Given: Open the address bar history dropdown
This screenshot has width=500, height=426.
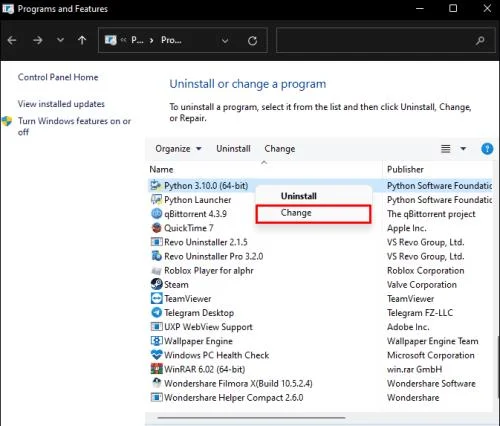Looking at the screenshot, I should (x=225, y=41).
